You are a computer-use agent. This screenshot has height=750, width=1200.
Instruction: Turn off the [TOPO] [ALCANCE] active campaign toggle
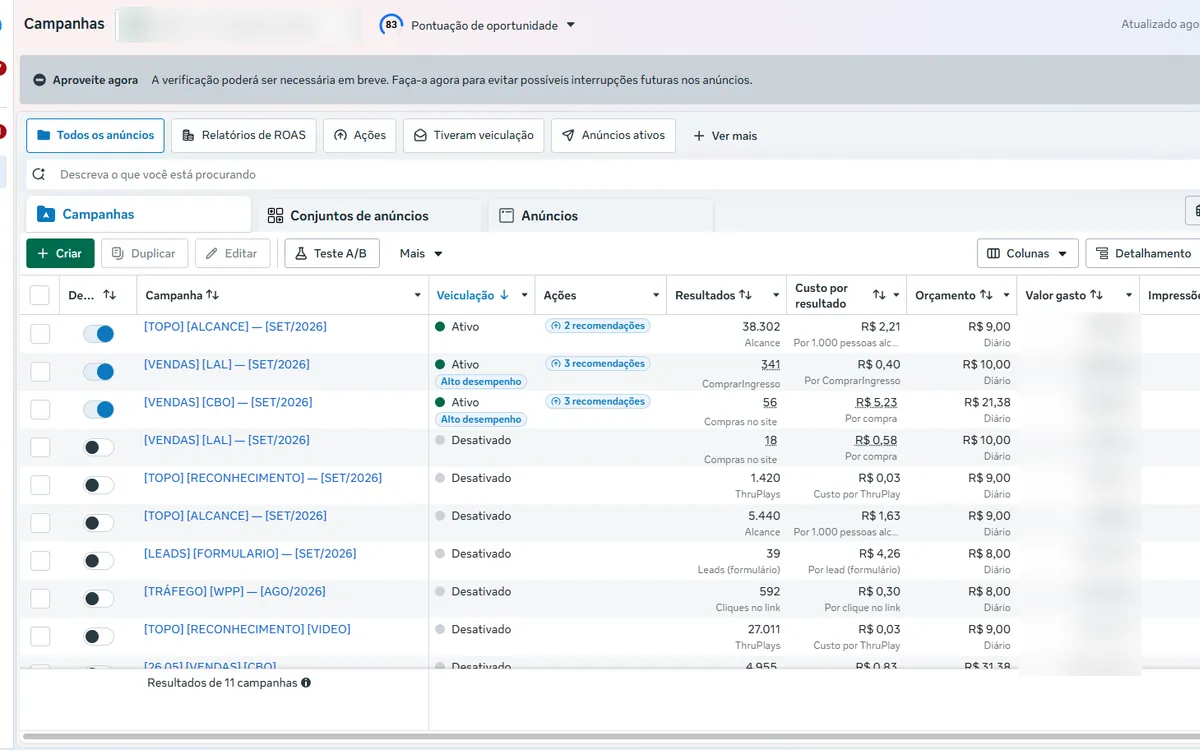98,333
